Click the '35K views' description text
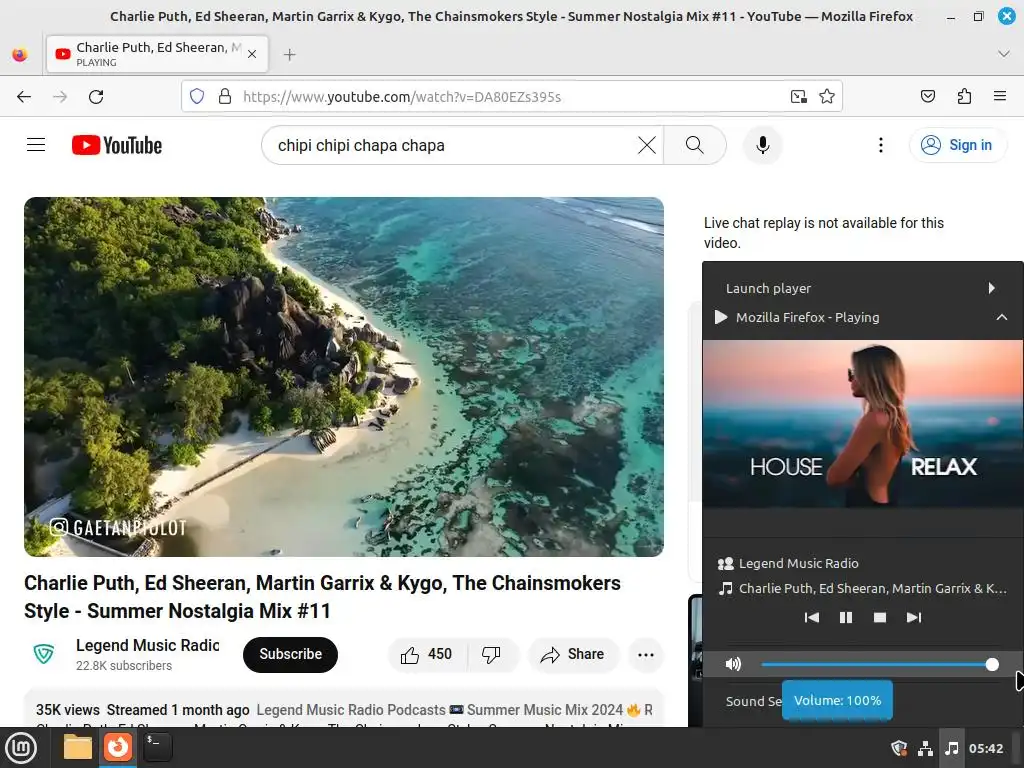 pyautogui.click(x=68, y=710)
